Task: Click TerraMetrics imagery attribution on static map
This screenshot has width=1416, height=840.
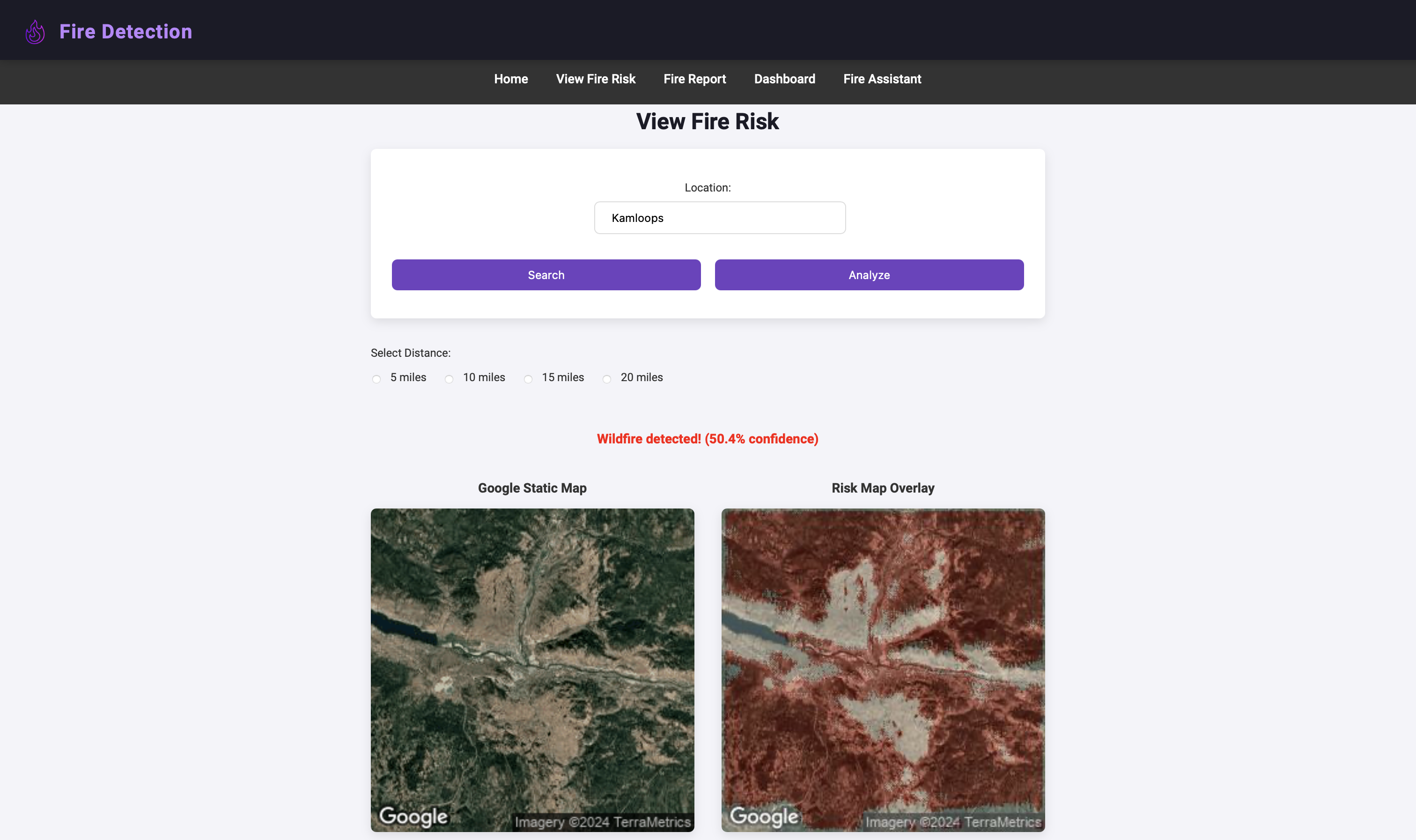Action: point(602,822)
